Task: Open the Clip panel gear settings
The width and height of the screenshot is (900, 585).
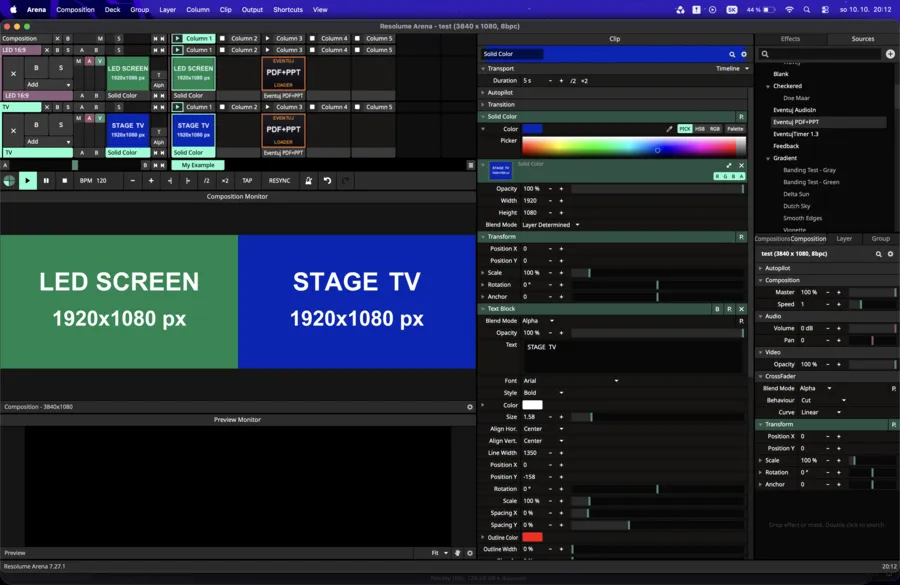Action: [744, 55]
